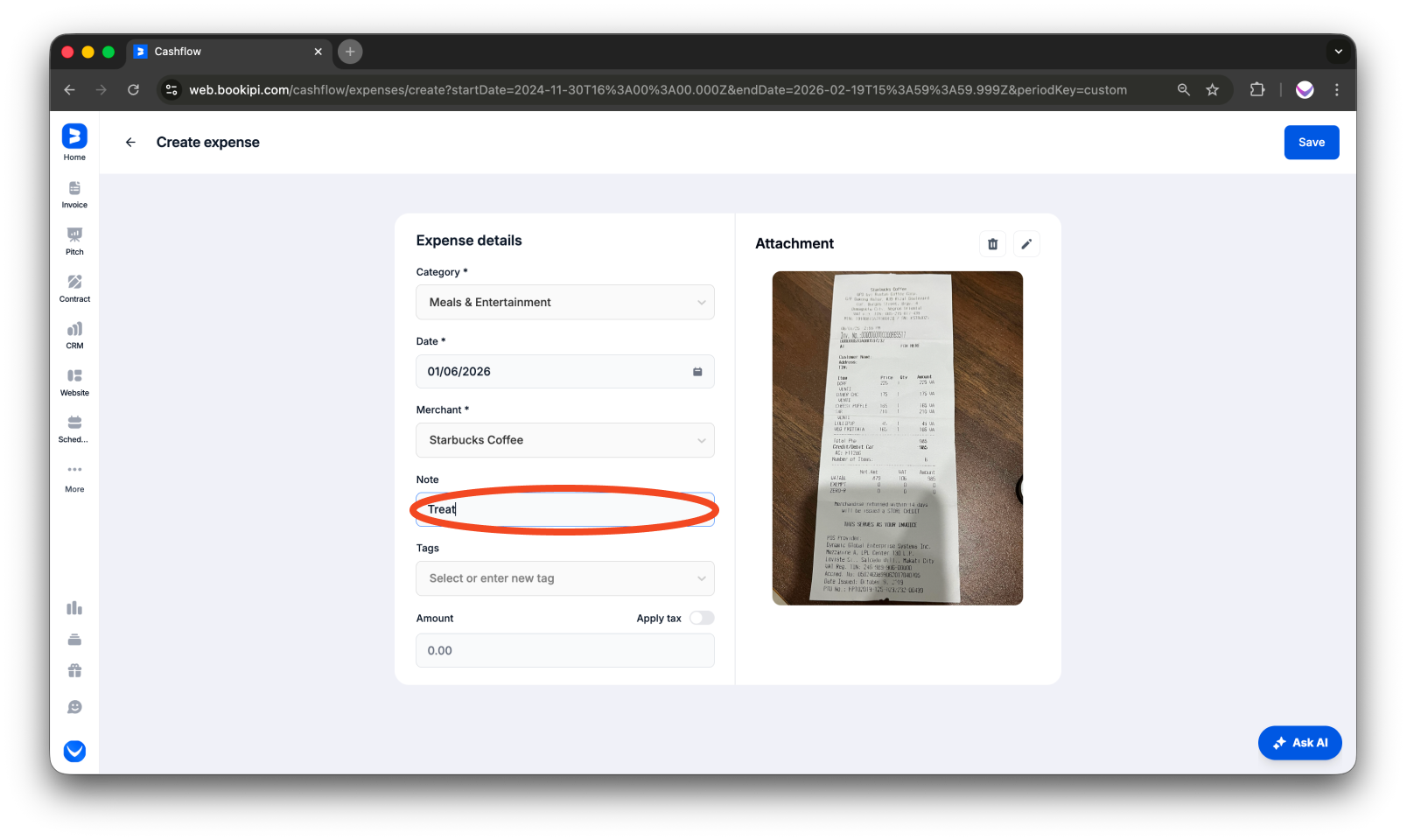
Task: Click the browser address bar URL
Action: pyautogui.click(x=658, y=90)
